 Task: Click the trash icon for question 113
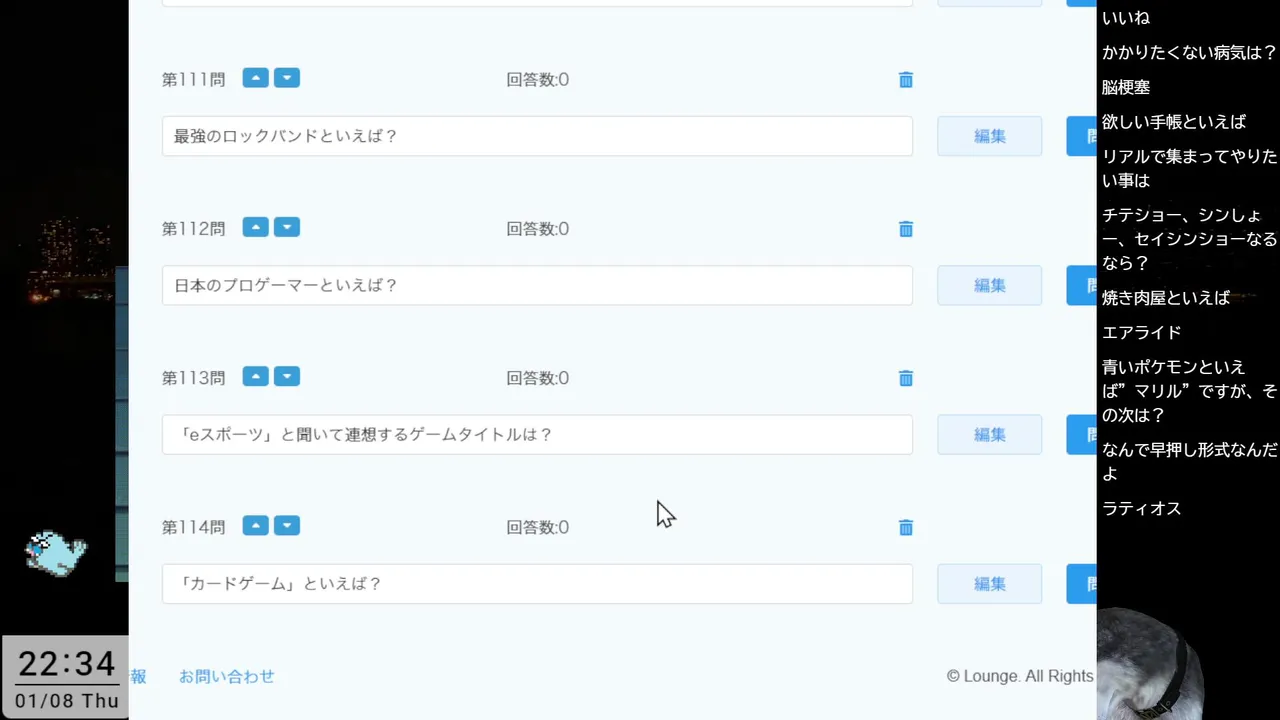point(906,378)
